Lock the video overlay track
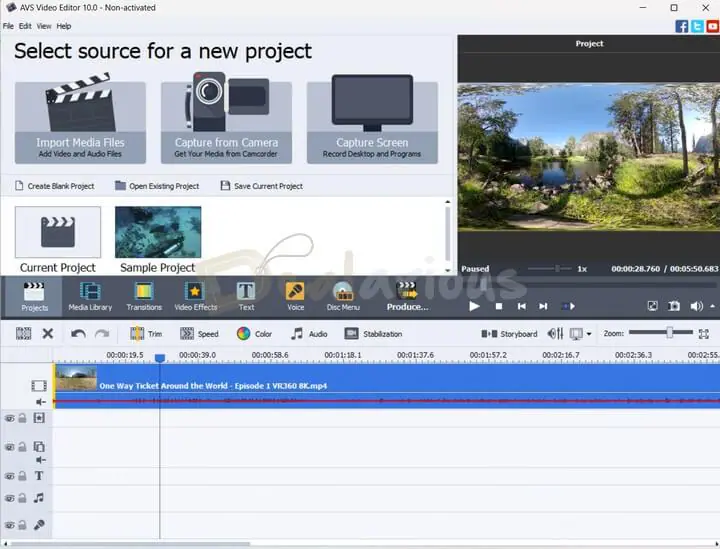The height and width of the screenshot is (549, 720). coord(22,447)
